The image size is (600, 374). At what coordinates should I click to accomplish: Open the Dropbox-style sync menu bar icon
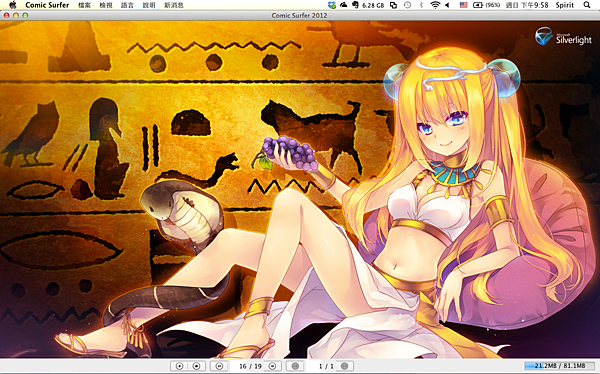click(331, 5)
